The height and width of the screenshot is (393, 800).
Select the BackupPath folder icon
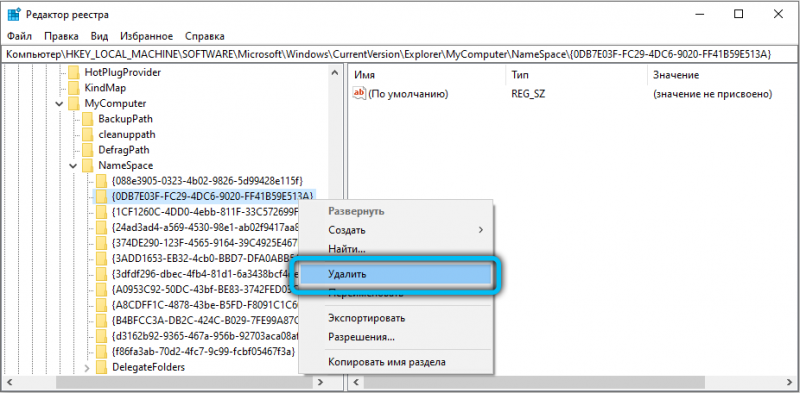click(x=88, y=119)
